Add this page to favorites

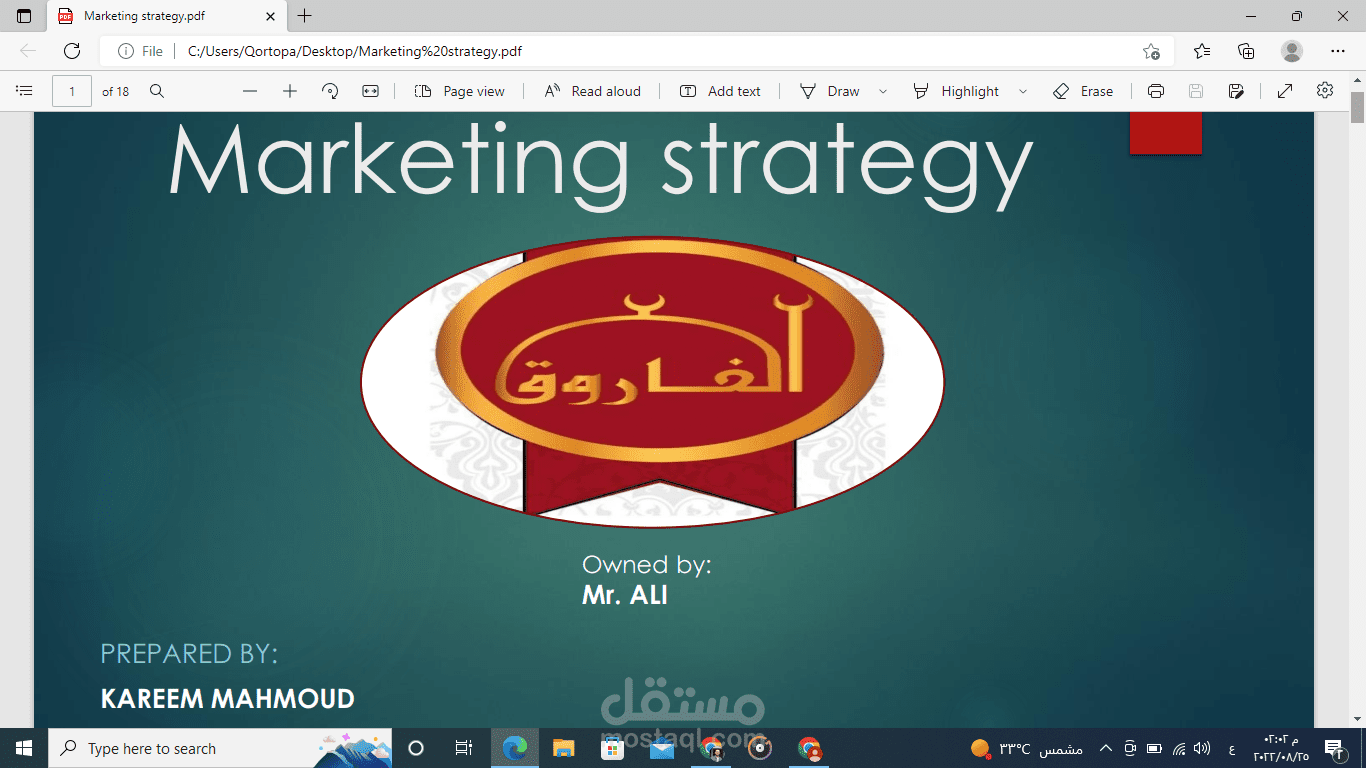(x=1152, y=51)
